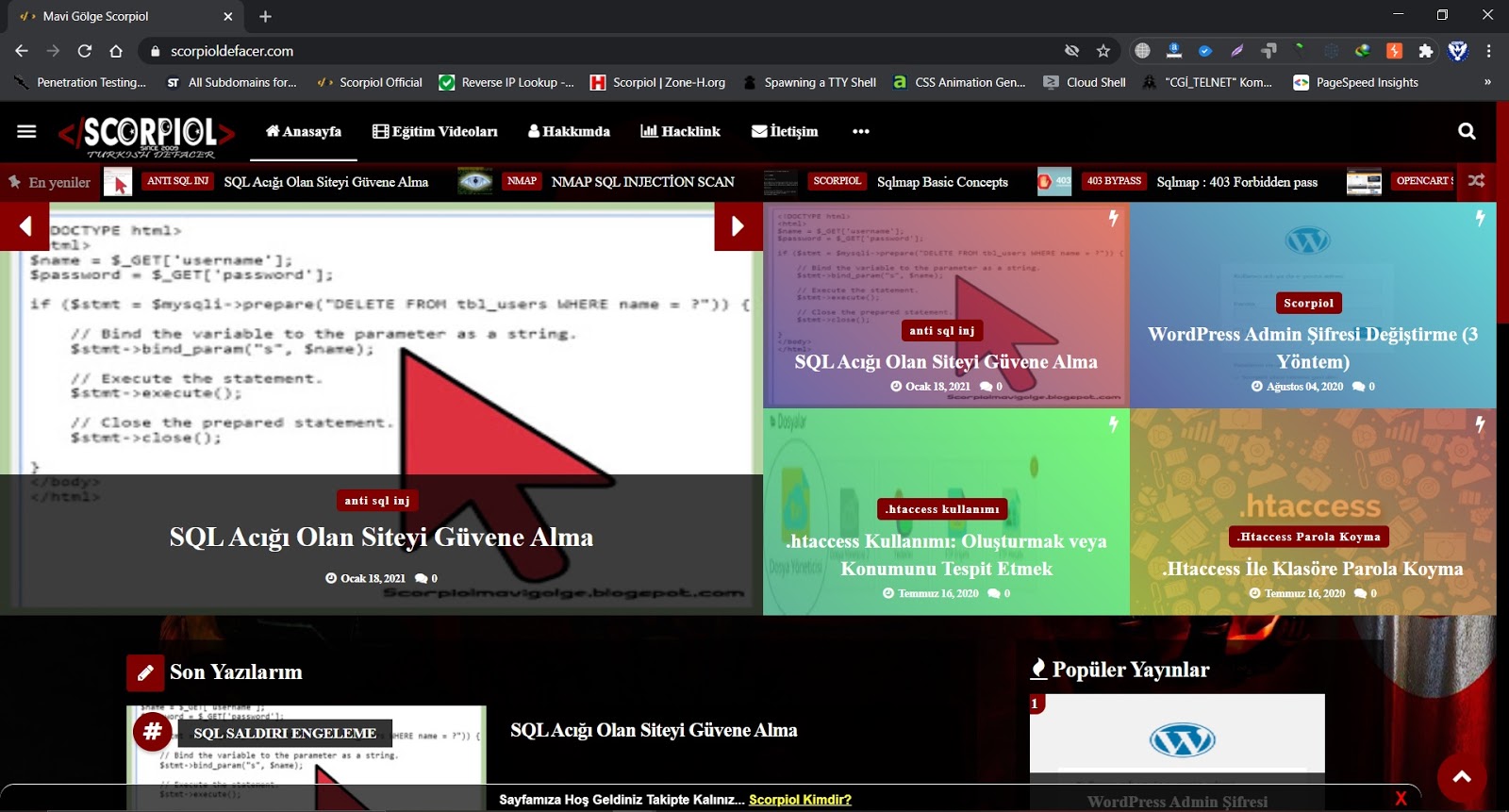Open Penetration Testing bookmark

[x=81, y=82]
